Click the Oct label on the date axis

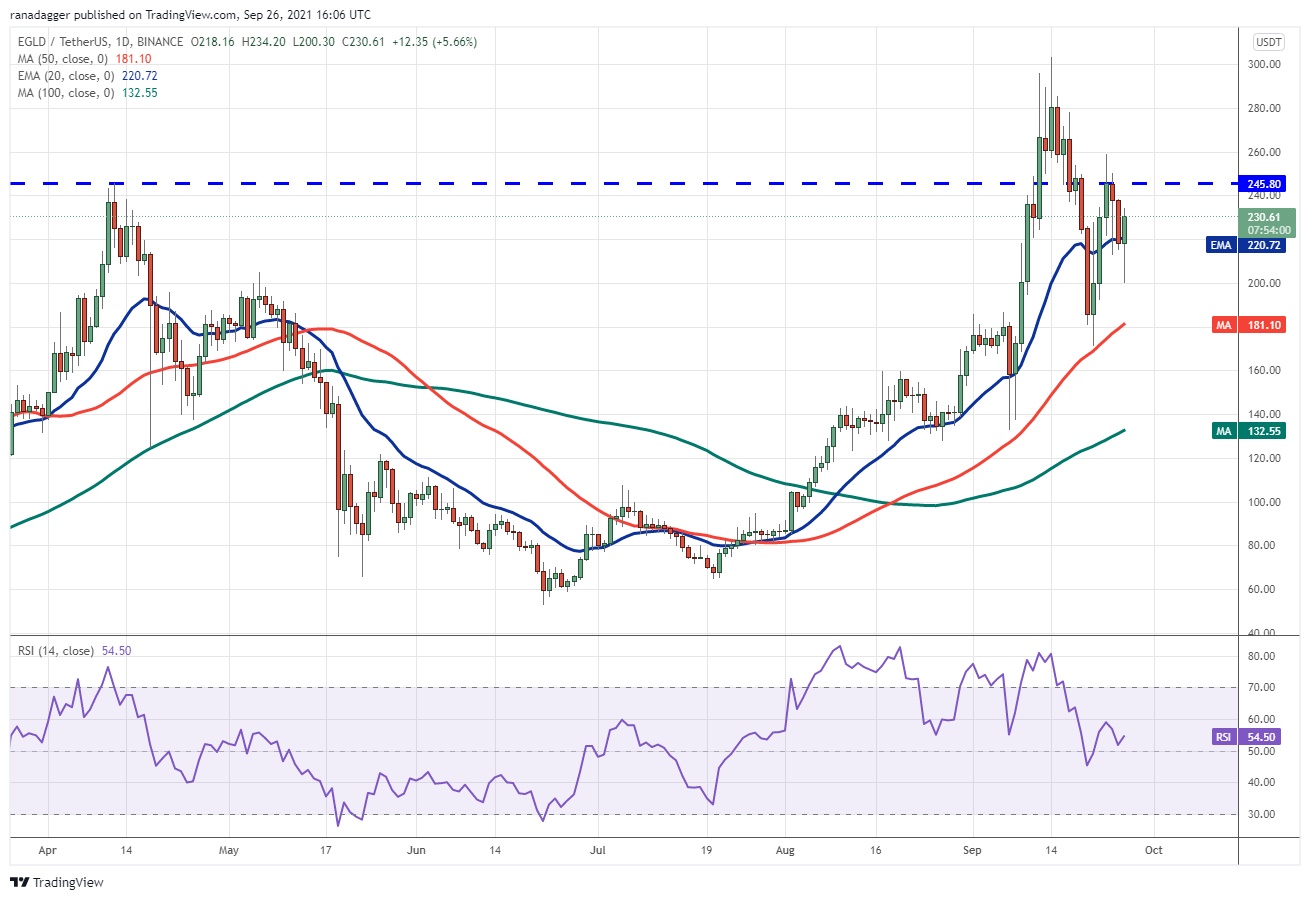click(1153, 849)
